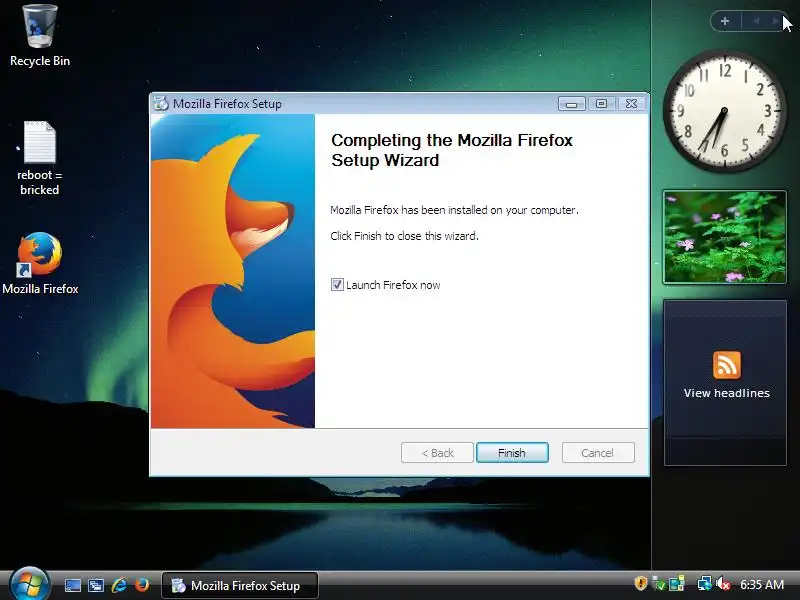Select the 'reboot = bricked' text file icon
This screenshot has width=800, height=600.
click(39, 158)
